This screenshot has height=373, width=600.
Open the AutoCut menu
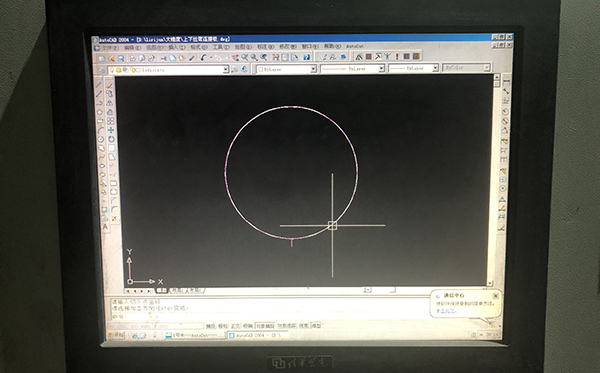[x=355, y=46]
